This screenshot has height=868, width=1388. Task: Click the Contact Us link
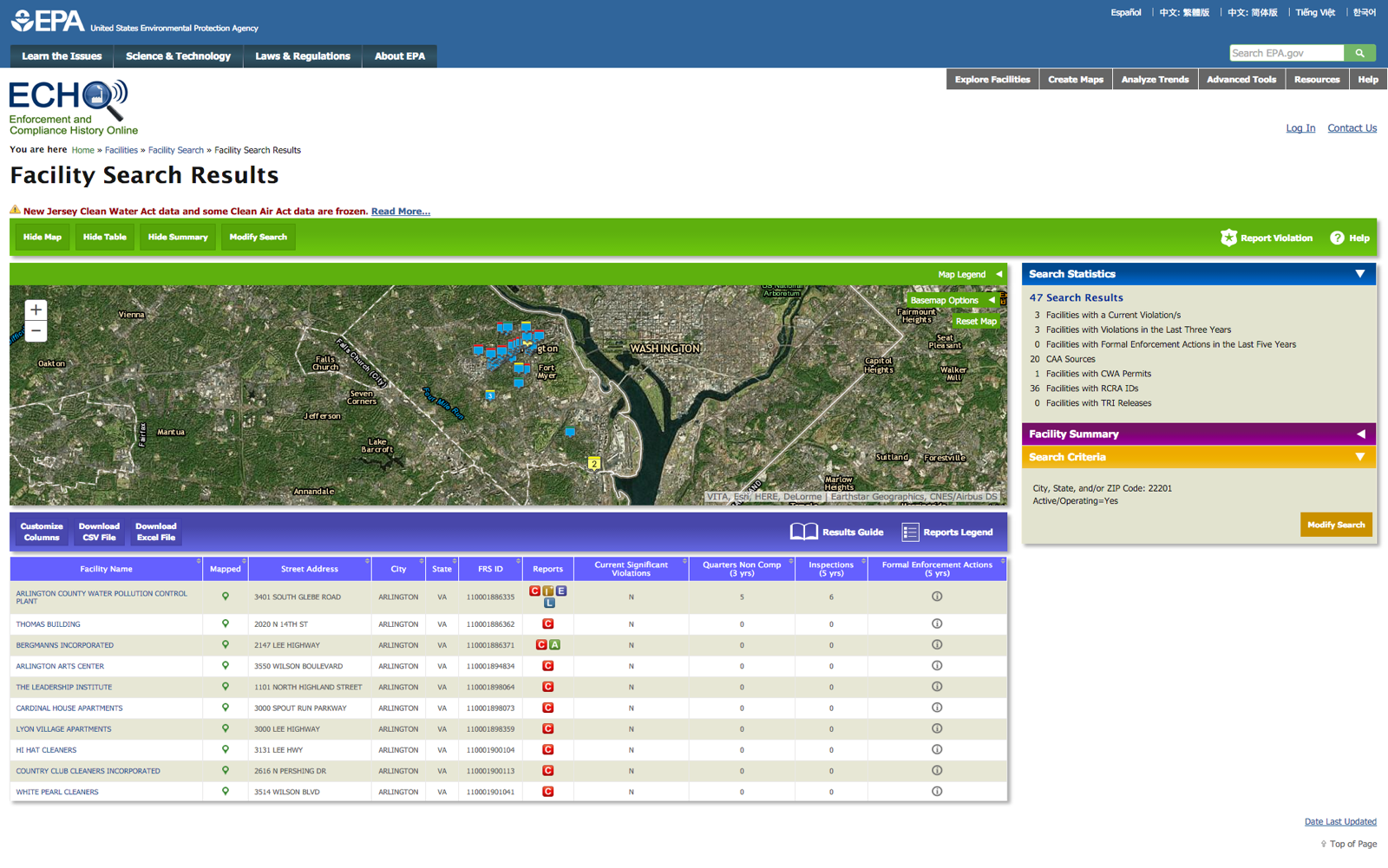[x=1352, y=128]
